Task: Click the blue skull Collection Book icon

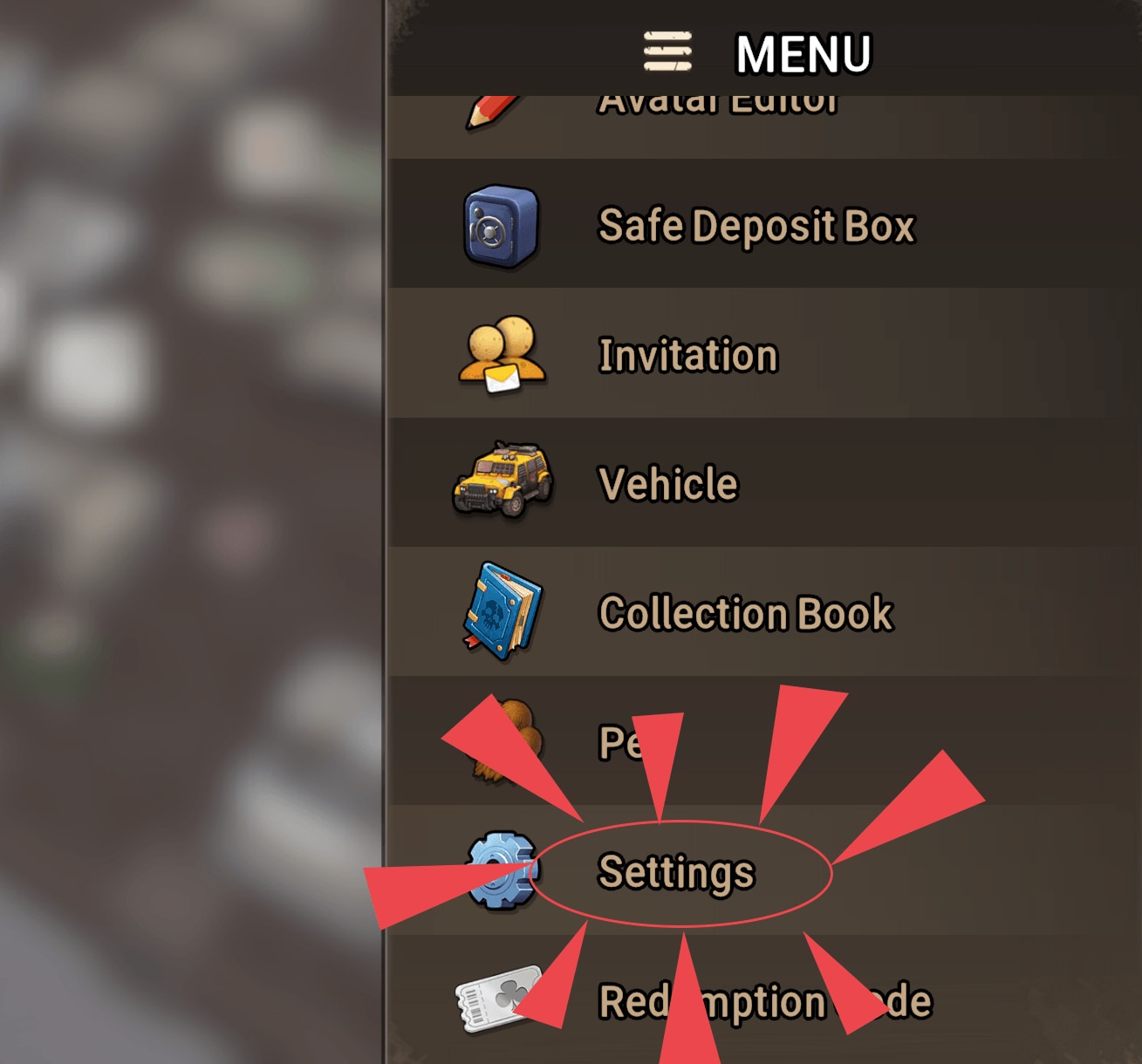Action: tap(502, 610)
